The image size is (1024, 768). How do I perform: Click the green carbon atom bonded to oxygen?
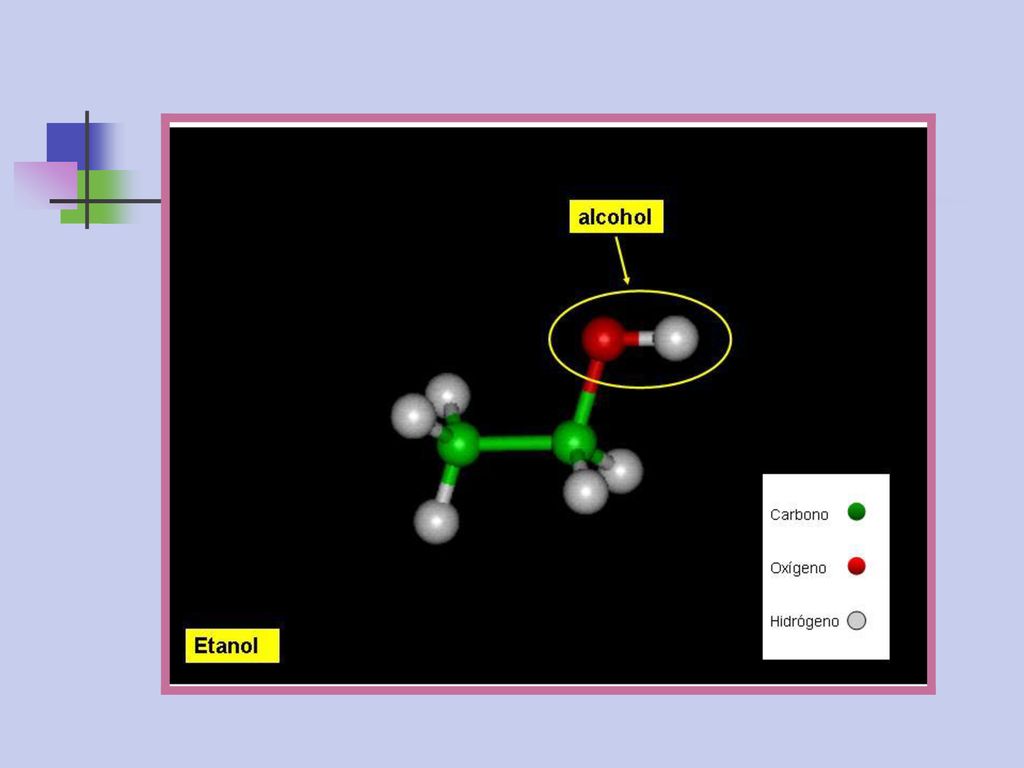click(573, 442)
